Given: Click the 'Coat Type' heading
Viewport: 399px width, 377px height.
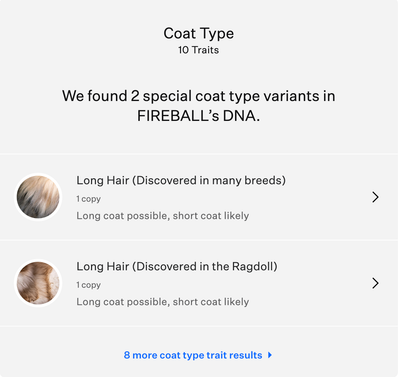Looking at the screenshot, I should [x=199, y=33].
